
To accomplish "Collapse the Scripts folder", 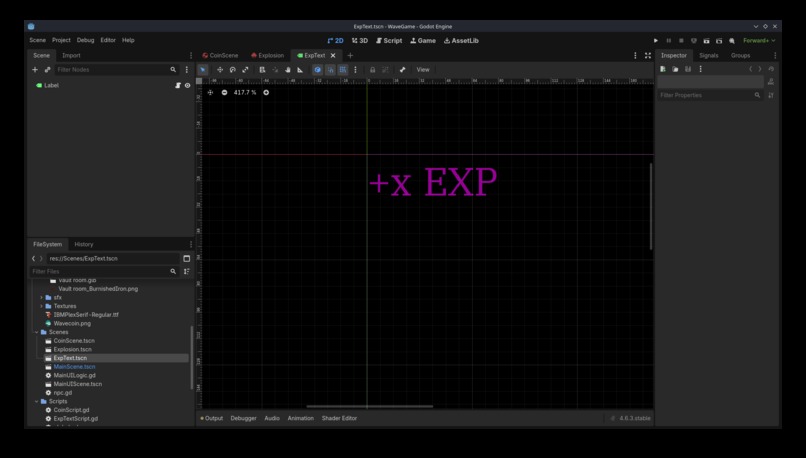I will pos(36,401).
